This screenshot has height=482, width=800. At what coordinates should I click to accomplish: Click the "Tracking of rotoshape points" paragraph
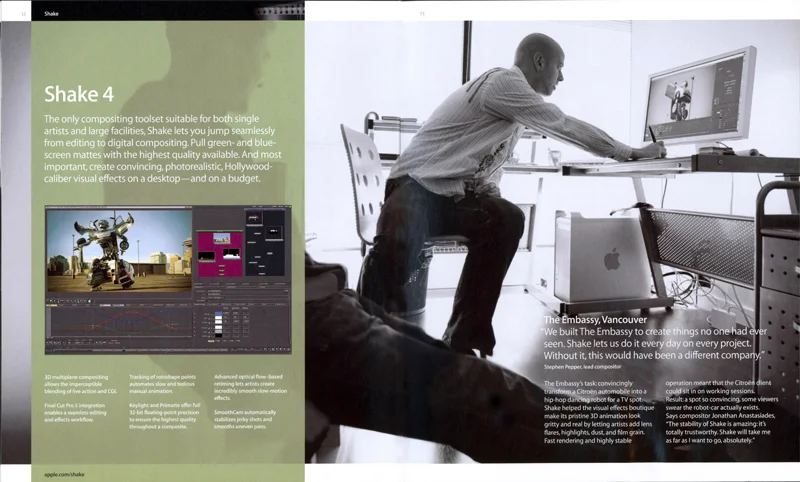point(162,384)
